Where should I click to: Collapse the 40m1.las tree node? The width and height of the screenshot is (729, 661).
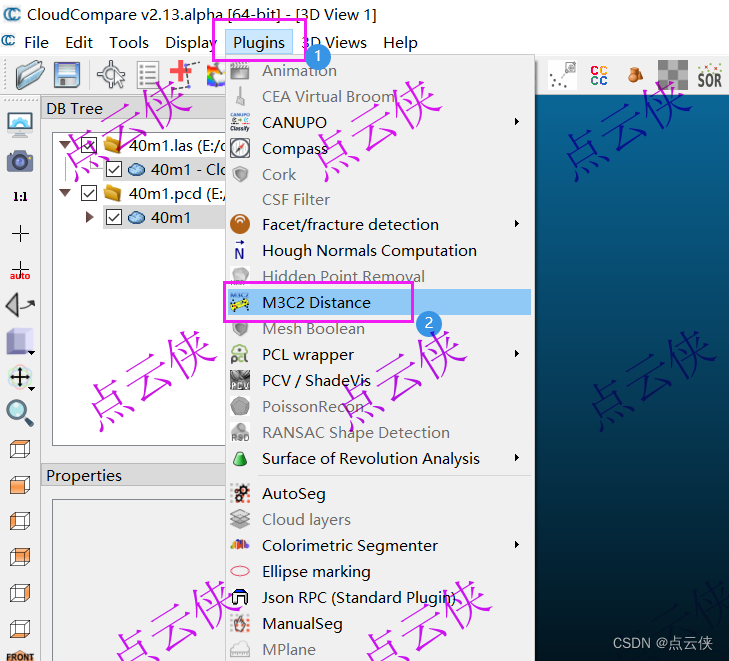tap(65, 145)
